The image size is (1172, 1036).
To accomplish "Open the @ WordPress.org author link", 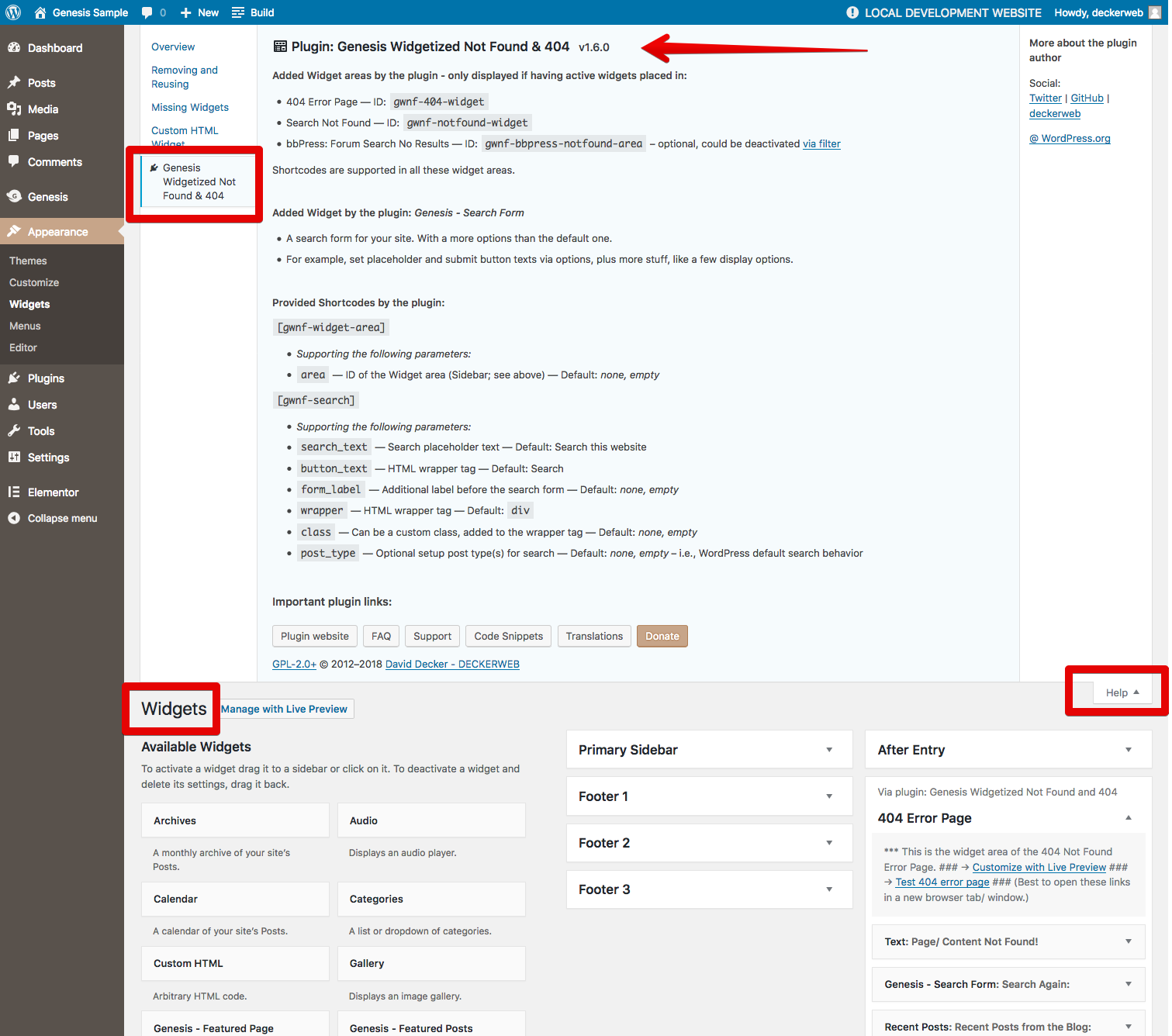I will (x=1070, y=138).
